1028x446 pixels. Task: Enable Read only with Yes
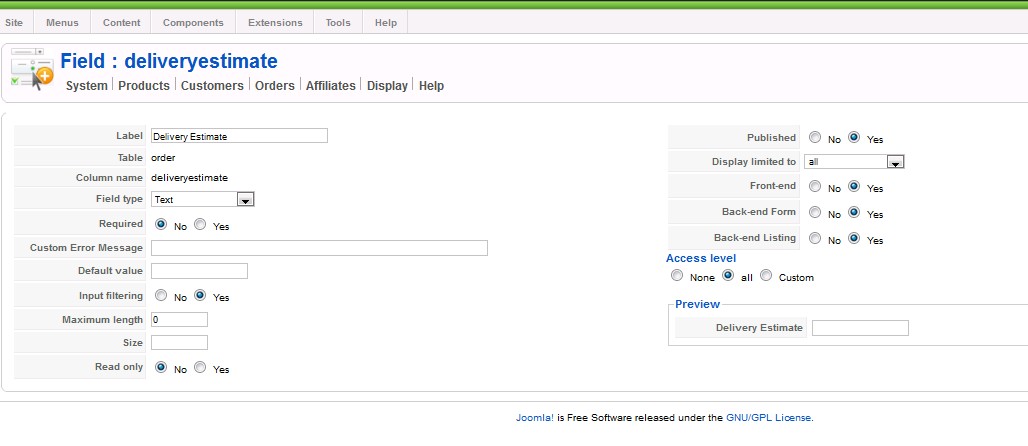tap(200, 368)
